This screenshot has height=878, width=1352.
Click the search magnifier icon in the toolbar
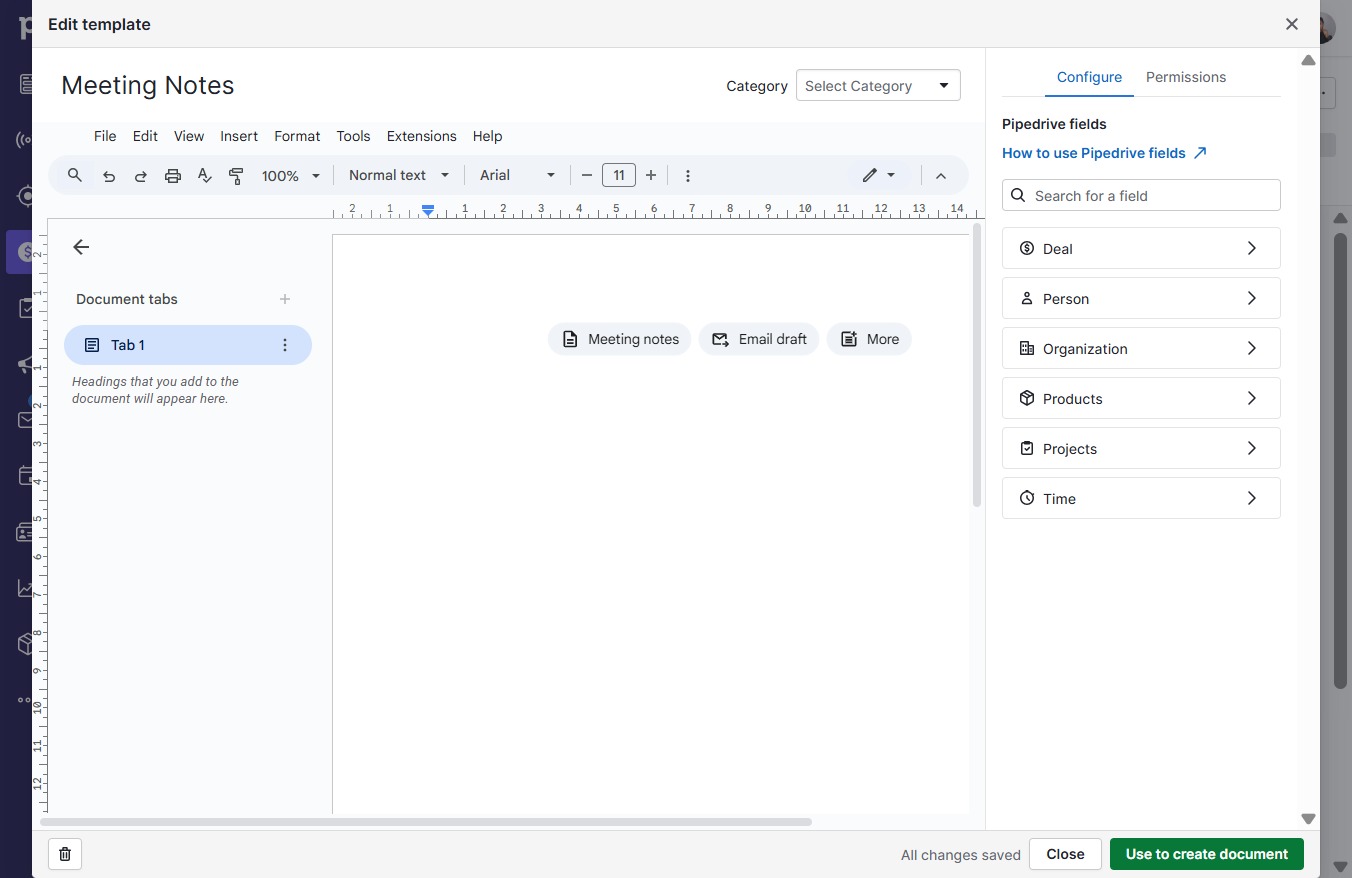(x=75, y=175)
